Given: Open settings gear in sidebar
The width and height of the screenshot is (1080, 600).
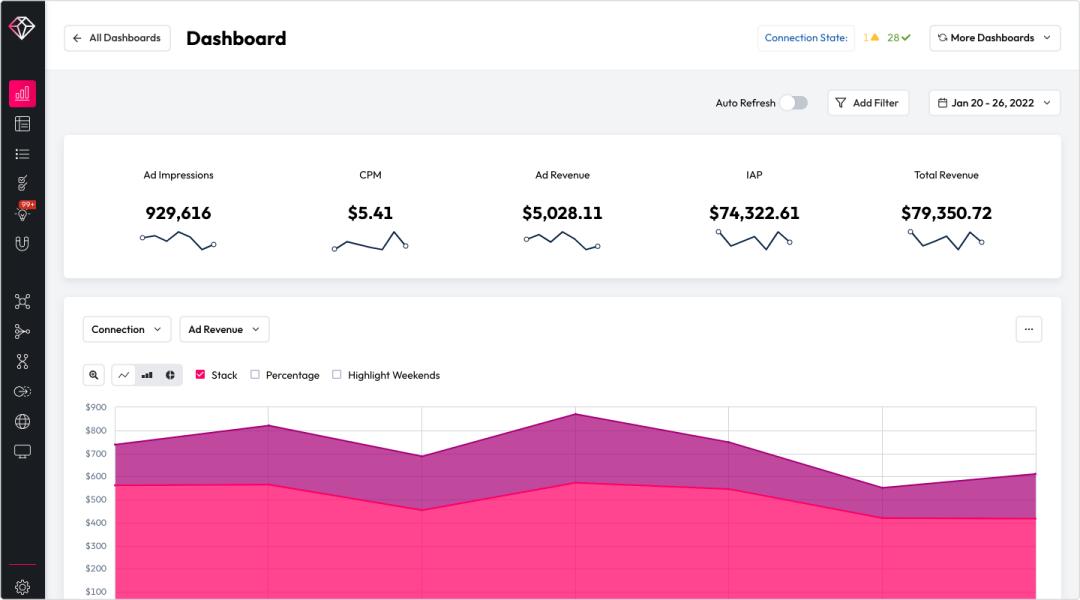Looking at the screenshot, I should pyautogui.click(x=22, y=587).
